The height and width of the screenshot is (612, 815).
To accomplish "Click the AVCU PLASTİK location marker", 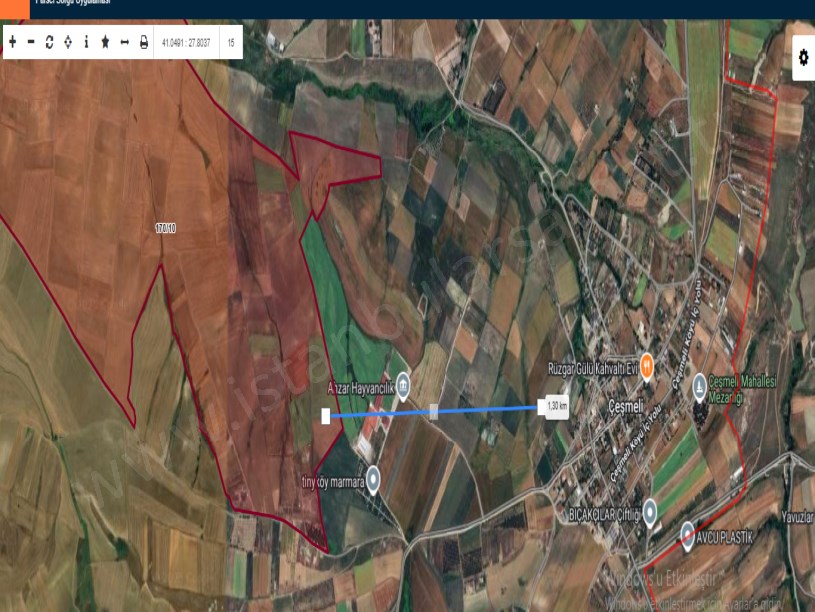I will pyautogui.click(x=687, y=535).
